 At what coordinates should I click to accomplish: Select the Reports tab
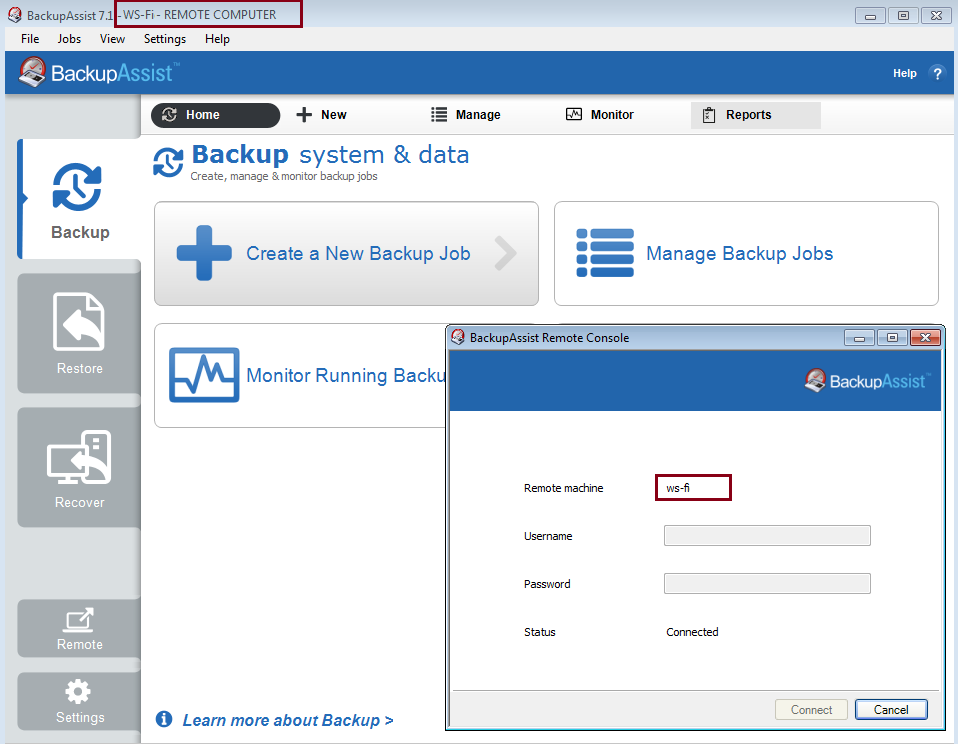point(756,115)
